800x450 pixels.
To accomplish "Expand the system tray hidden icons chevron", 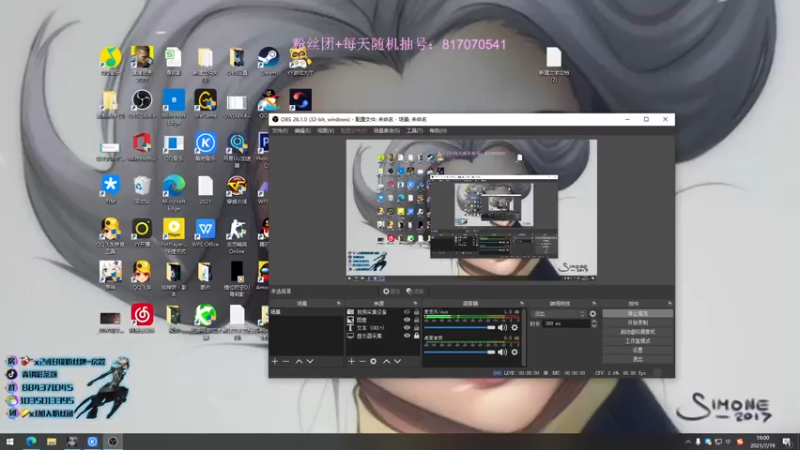I will (x=688, y=442).
